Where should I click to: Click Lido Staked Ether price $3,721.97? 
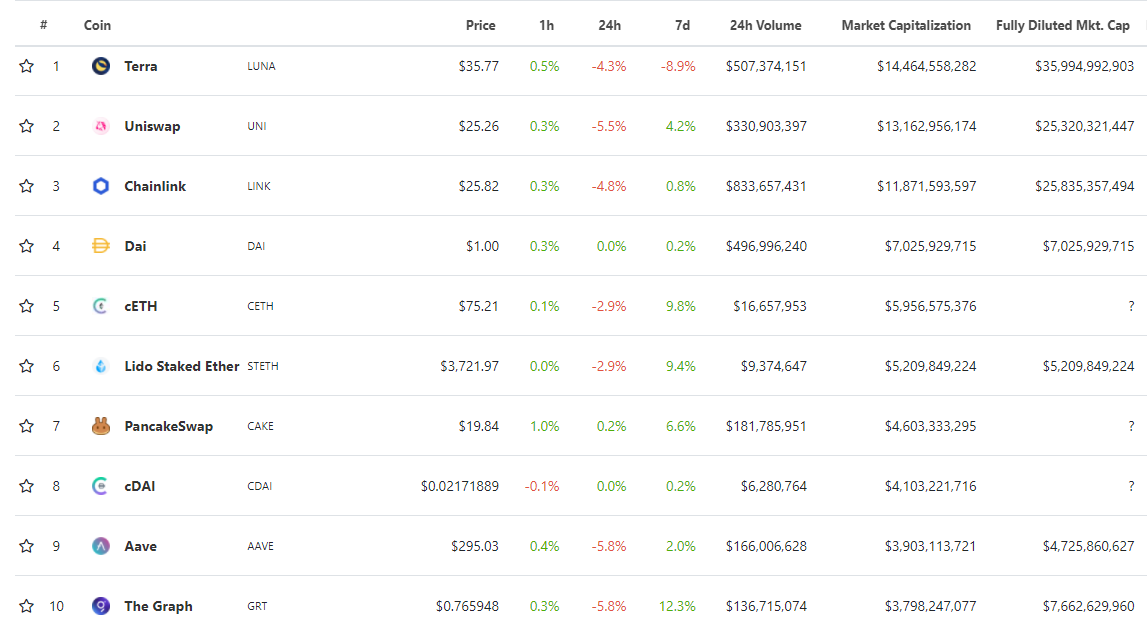(470, 366)
